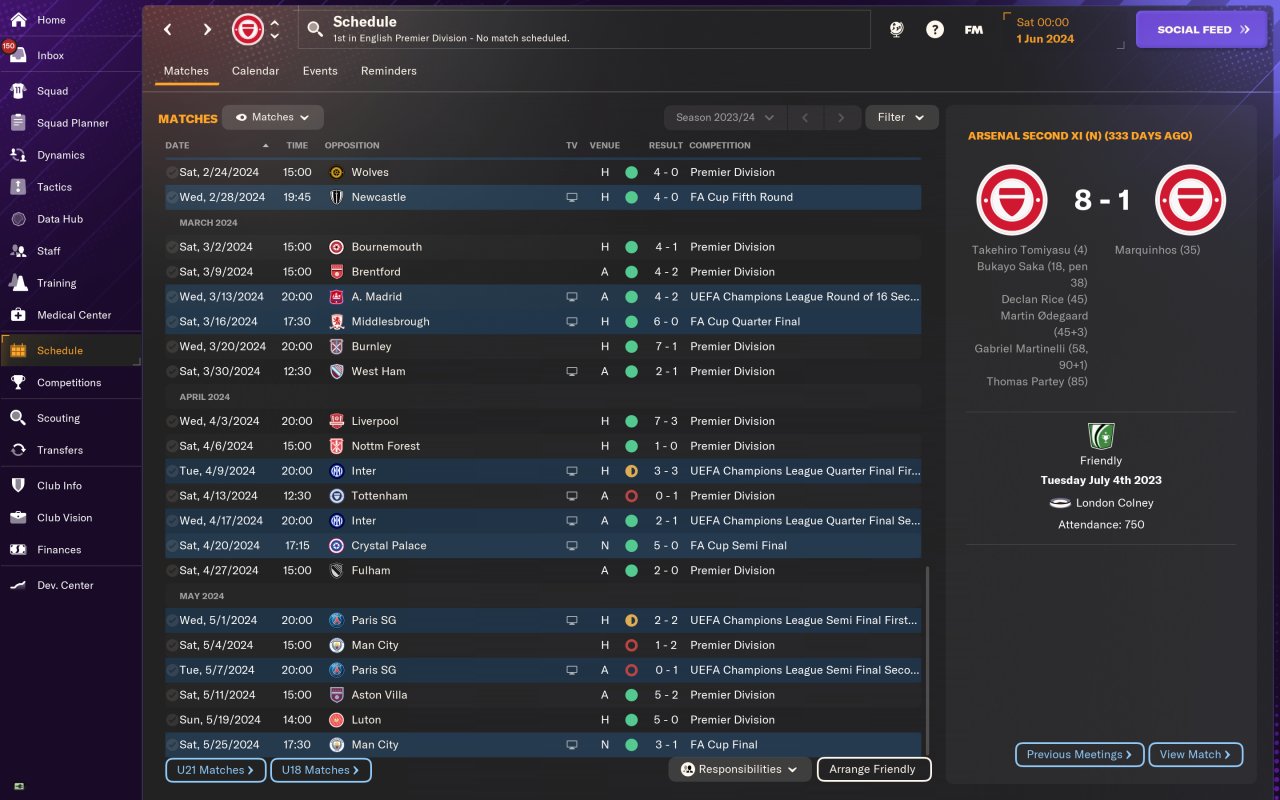Open Squad Planner from the sidebar
The image size is (1280, 800).
coord(71,123)
